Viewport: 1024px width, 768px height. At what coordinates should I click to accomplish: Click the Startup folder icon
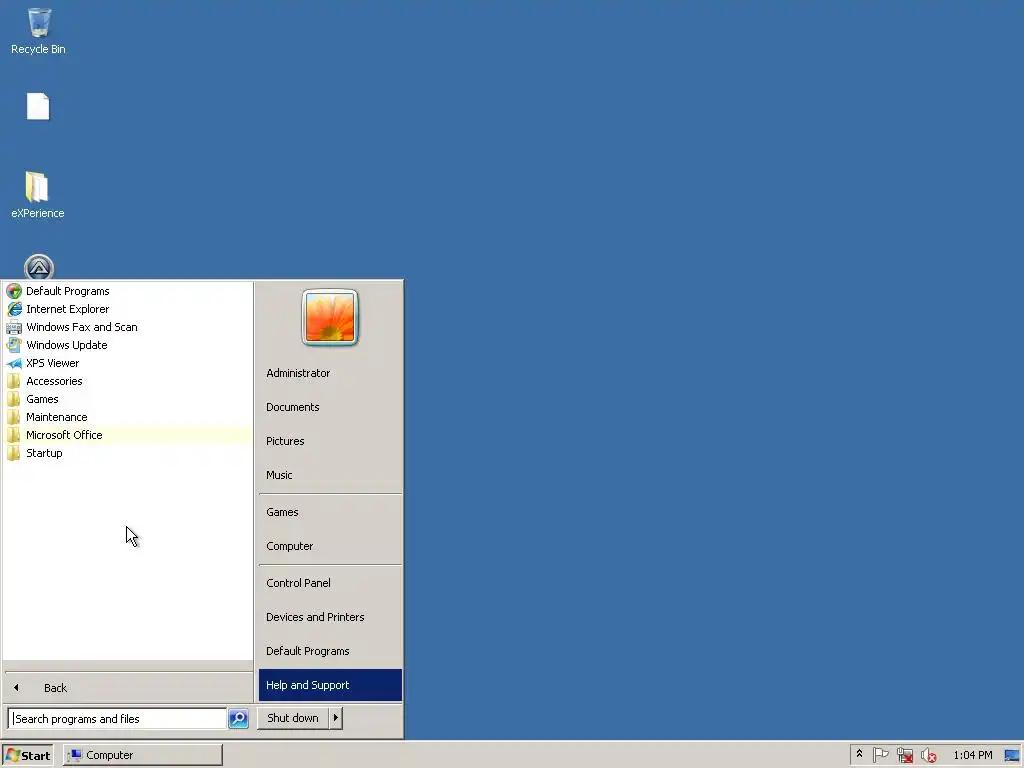coord(14,453)
